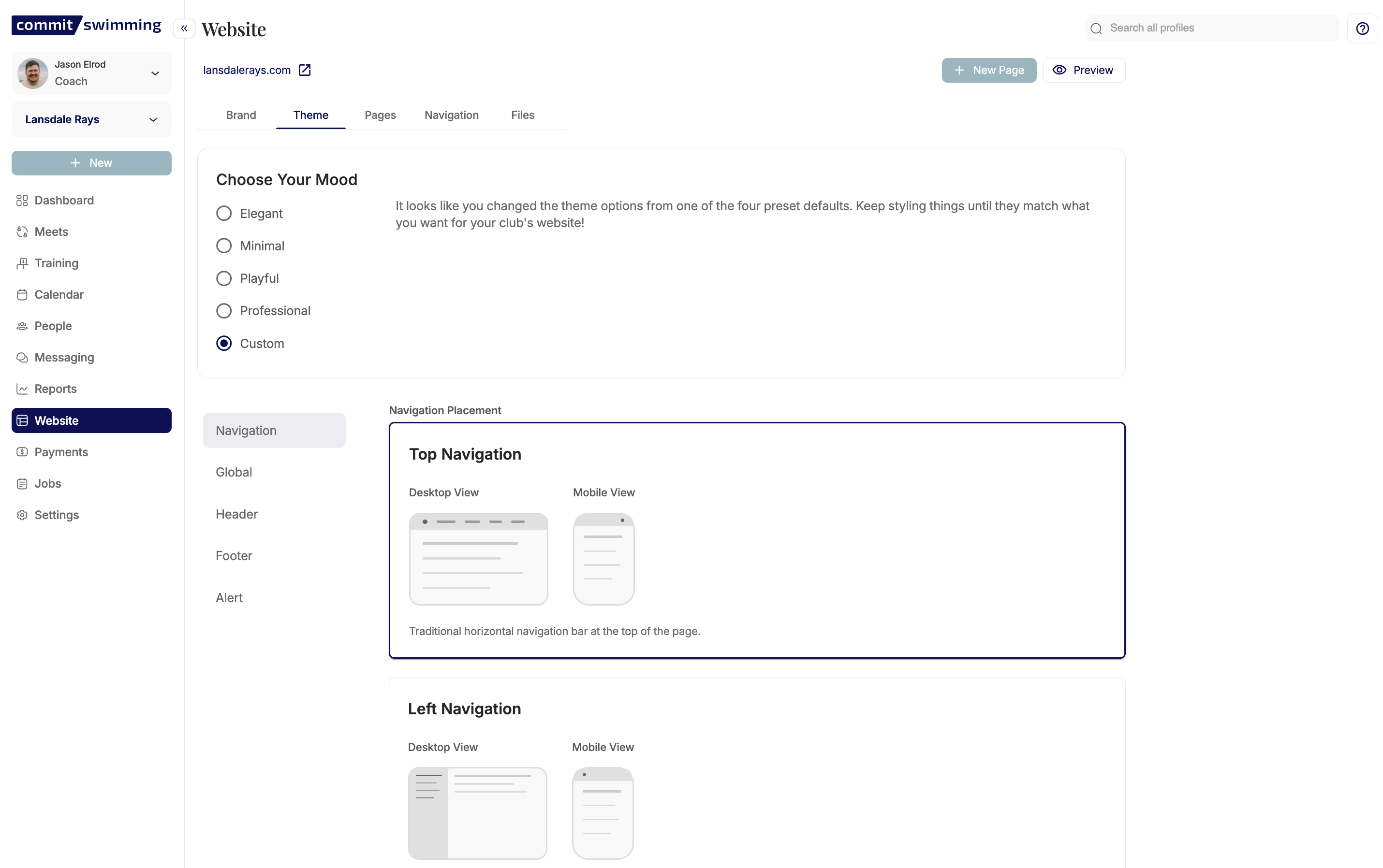Select the Elegant mood radio button
This screenshot has width=1383, height=868.
224,214
